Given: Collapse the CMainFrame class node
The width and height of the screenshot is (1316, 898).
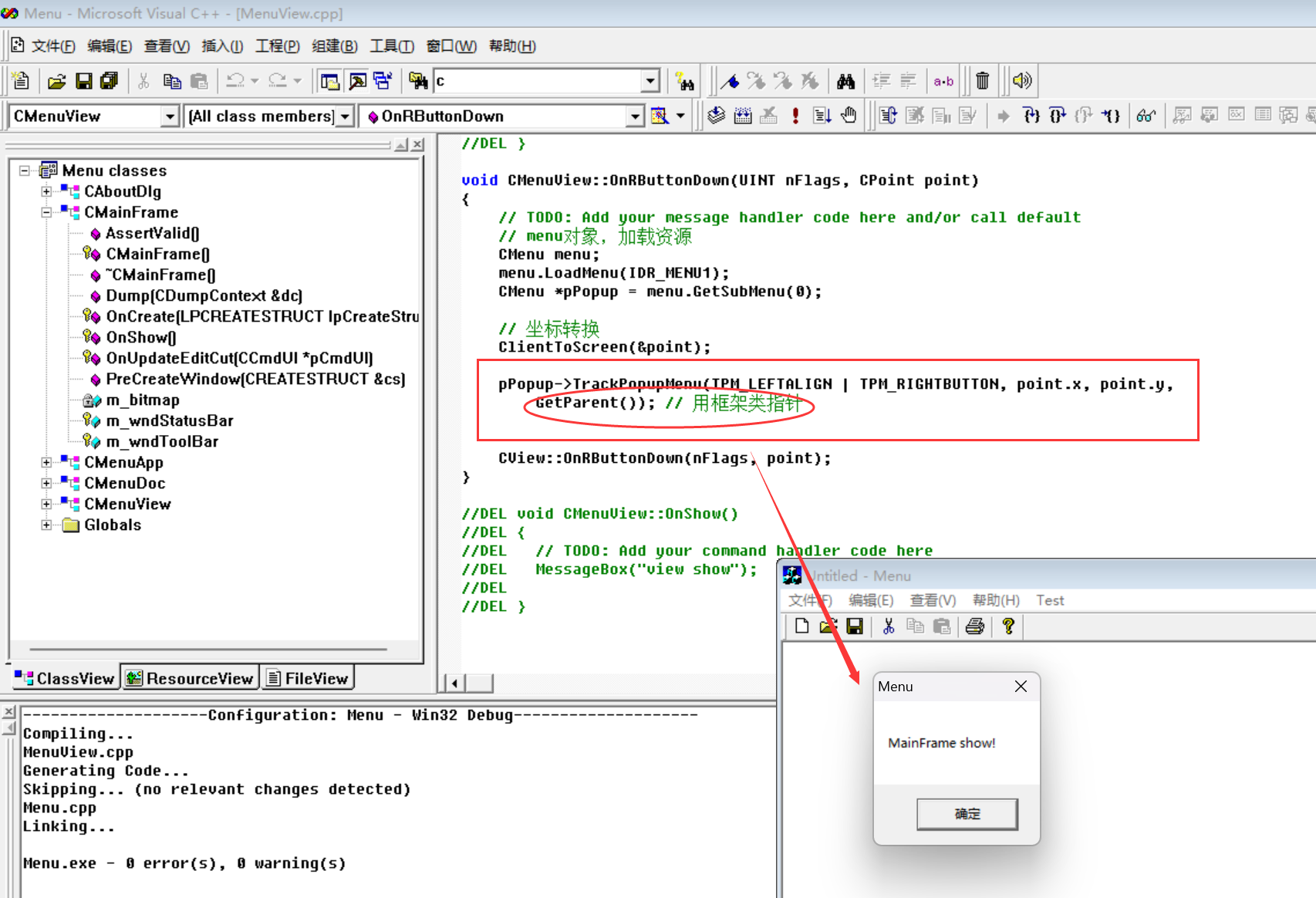Looking at the screenshot, I should point(46,212).
